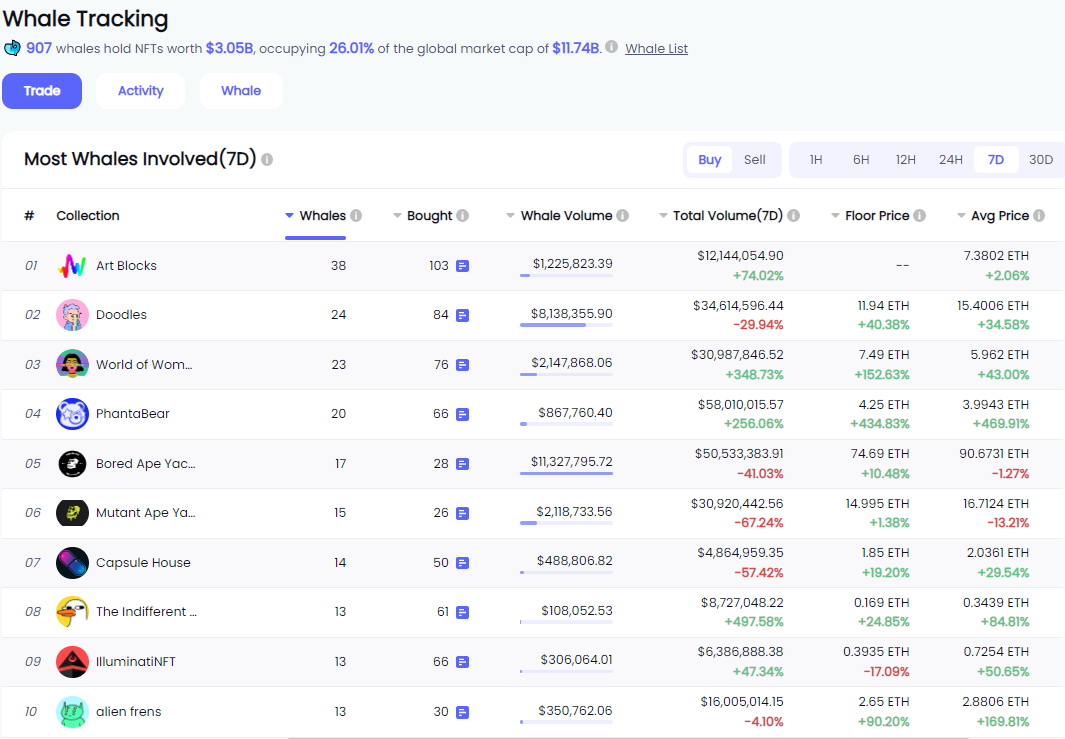Screen dimensions: 1065x739
Task: Show info icon next to Whales column
Action: point(356,215)
